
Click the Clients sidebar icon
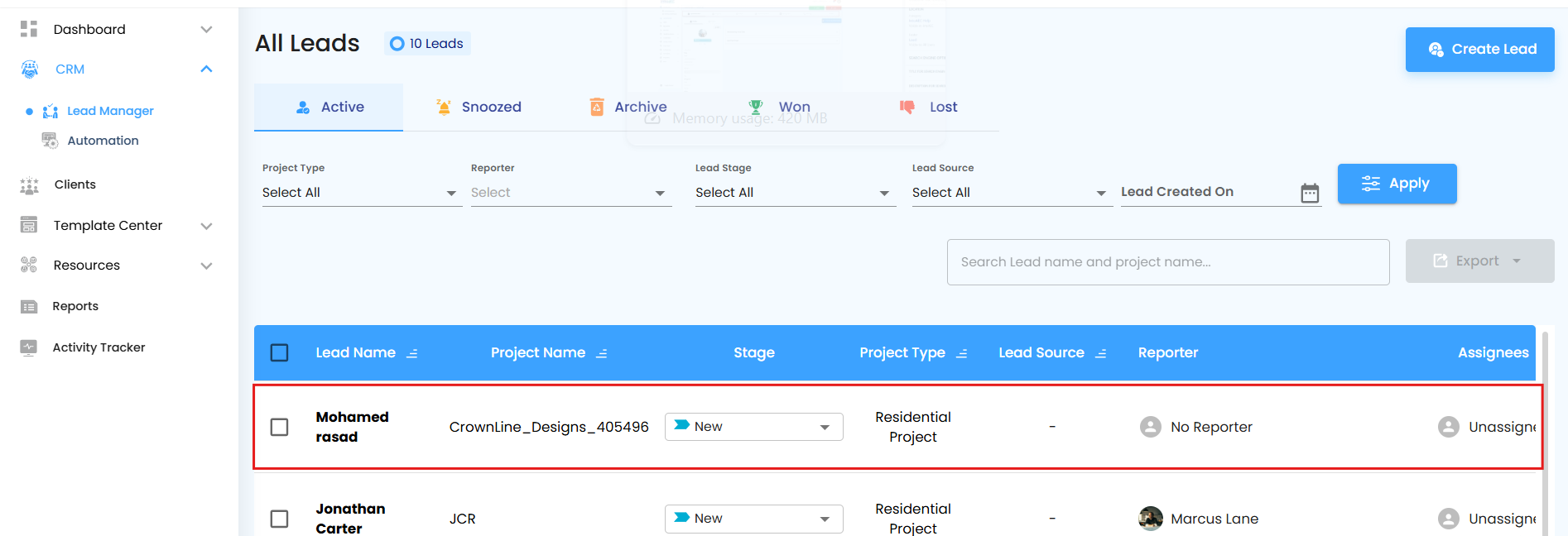pos(29,185)
